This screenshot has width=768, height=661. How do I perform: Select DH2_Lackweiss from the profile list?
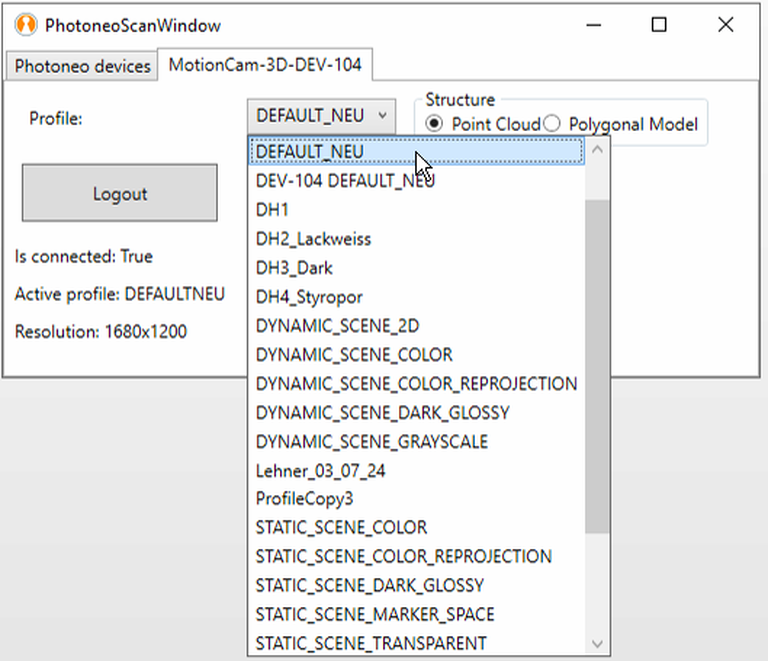point(417,239)
